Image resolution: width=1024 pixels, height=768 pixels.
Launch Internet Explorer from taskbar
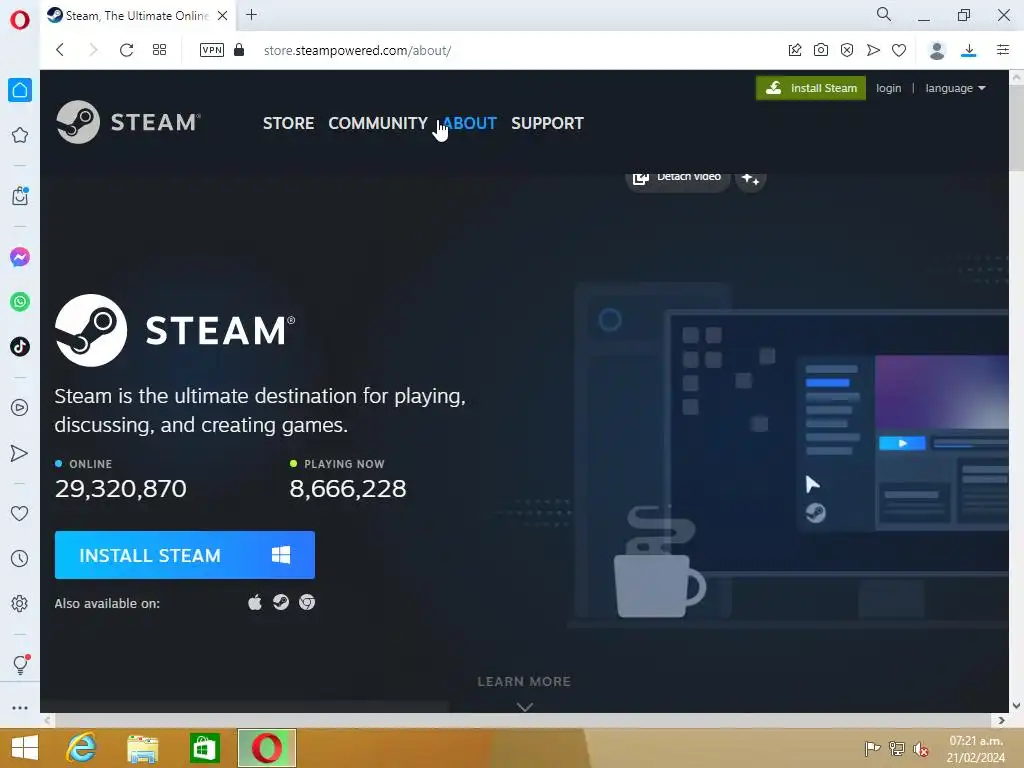click(81, 748)
